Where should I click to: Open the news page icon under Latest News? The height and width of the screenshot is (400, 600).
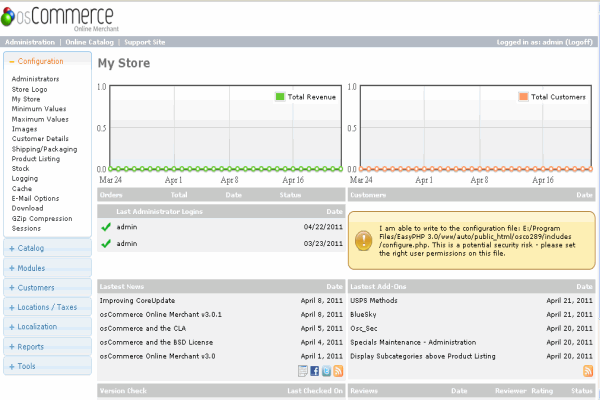[303, 371]
